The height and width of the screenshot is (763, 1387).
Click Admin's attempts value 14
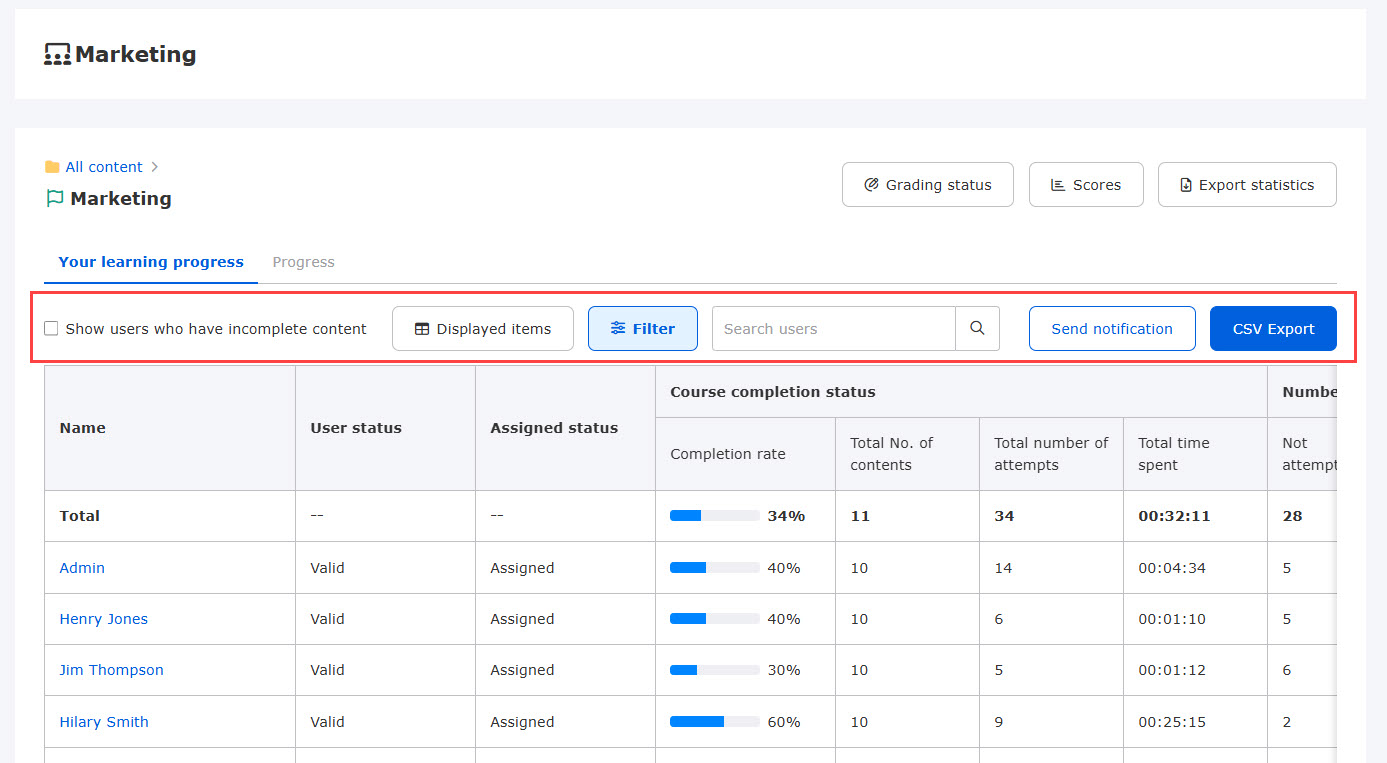click(1003, 568)
